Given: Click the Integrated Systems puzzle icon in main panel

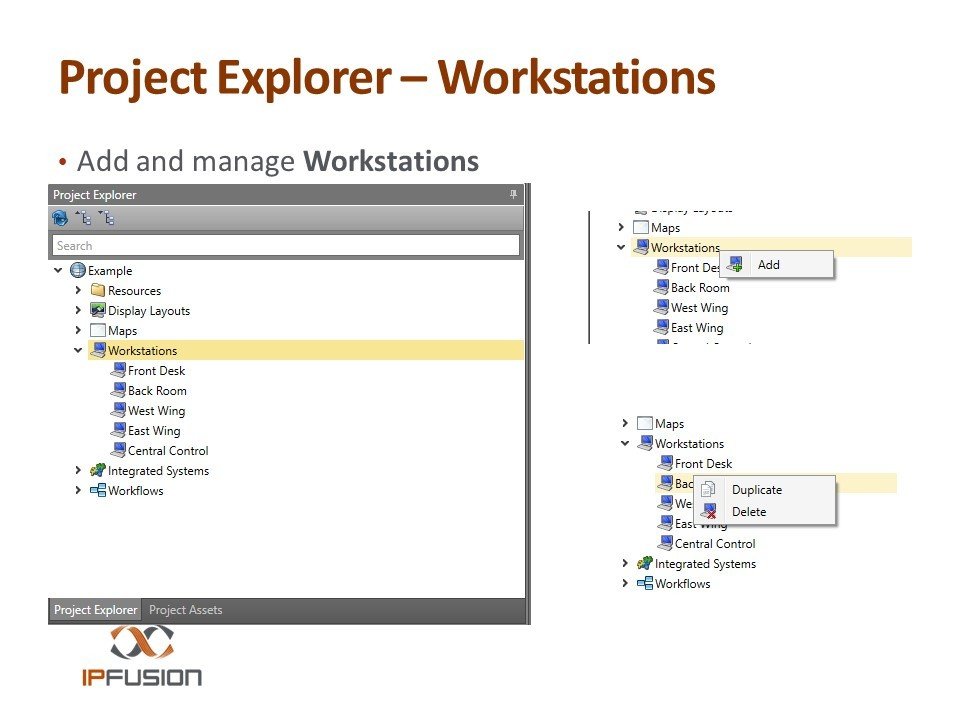Looking at the screenshot, I should point(98,470).
